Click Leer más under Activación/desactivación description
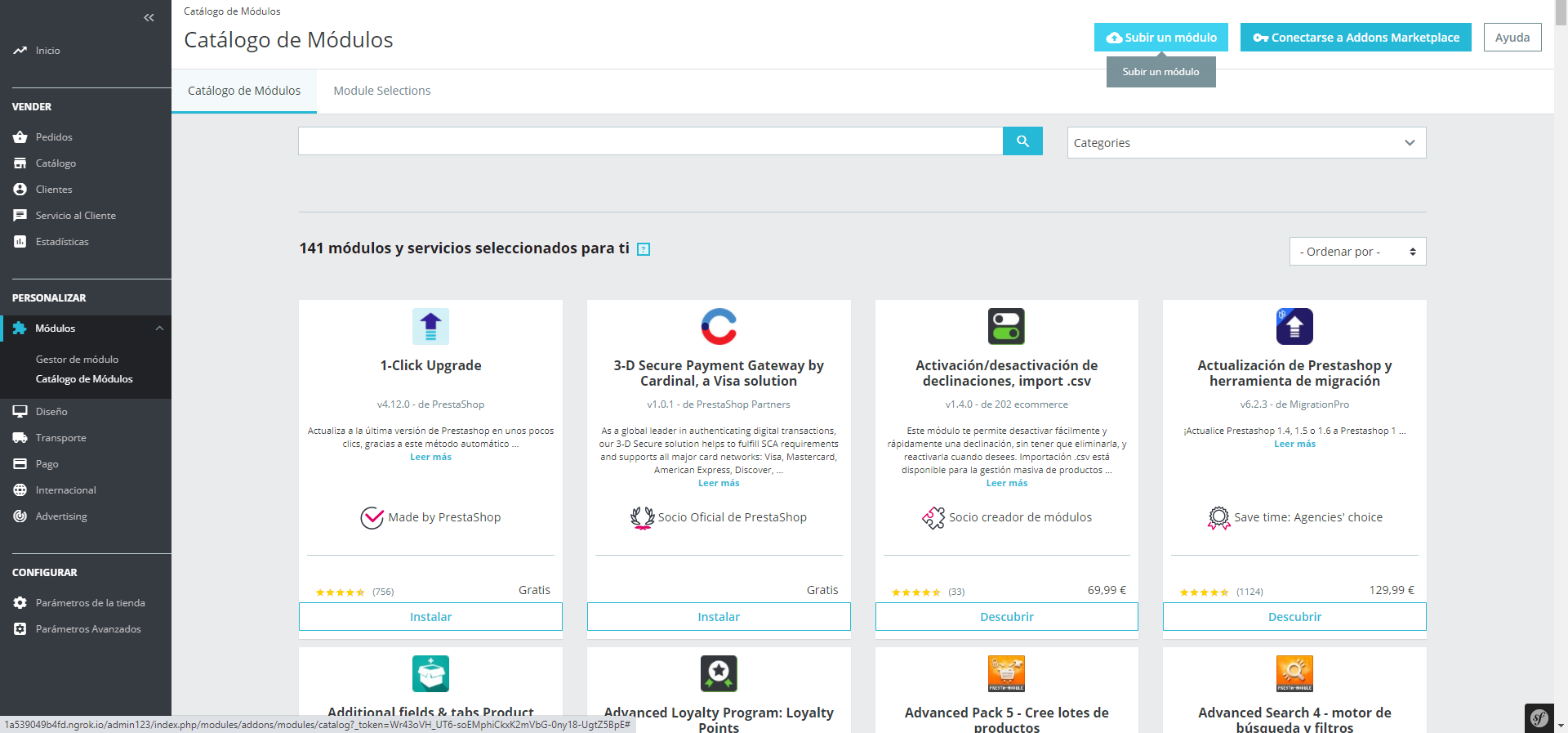 [1007, 483]
